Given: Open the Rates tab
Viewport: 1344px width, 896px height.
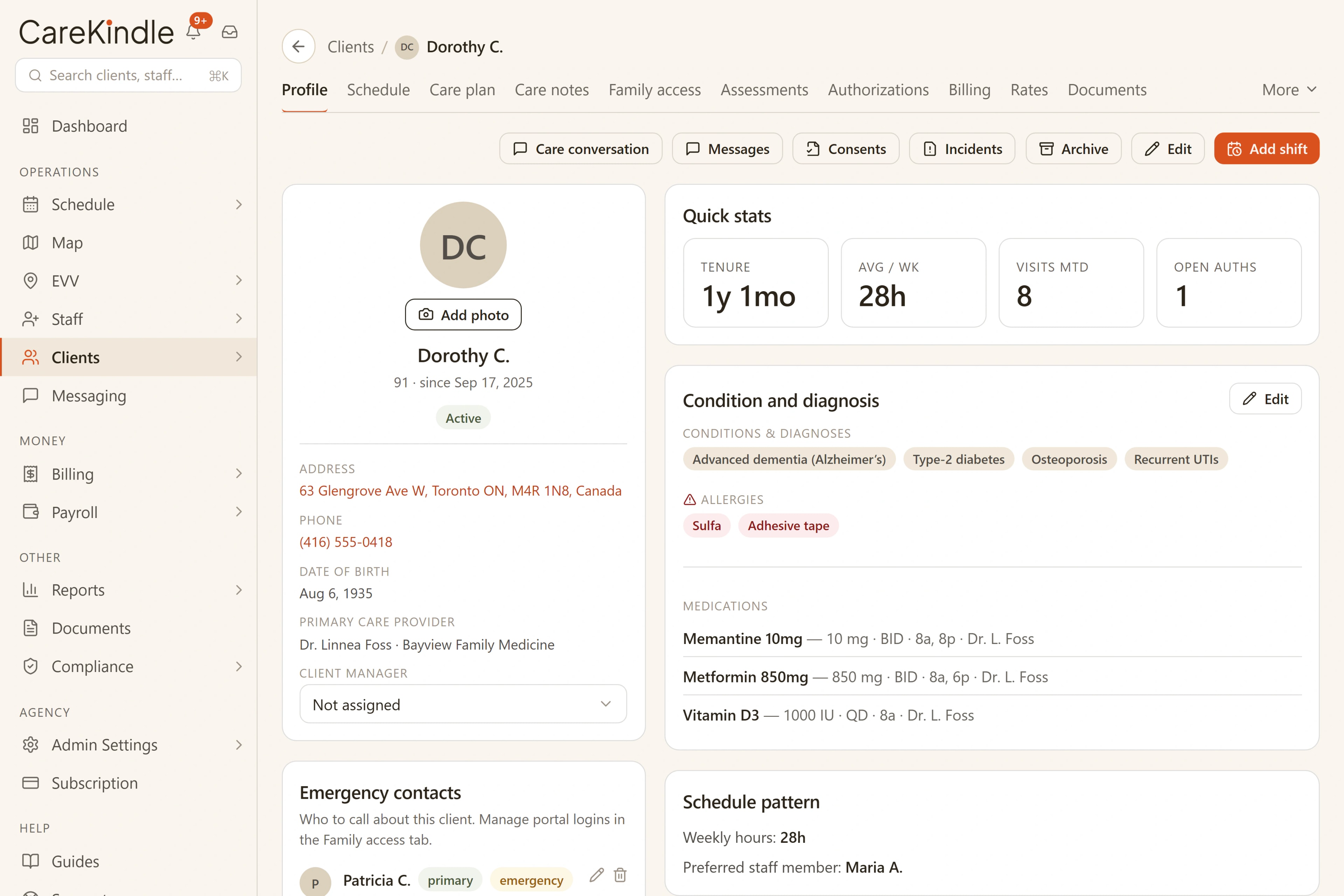Looking at the screenshot, I should [x=1029, y=90].
